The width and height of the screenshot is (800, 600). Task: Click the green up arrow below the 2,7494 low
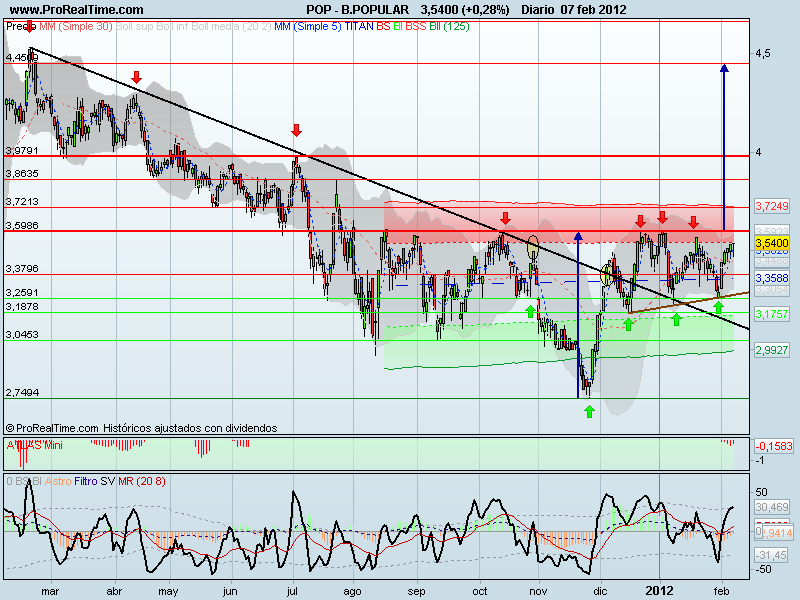coord(589,411)
